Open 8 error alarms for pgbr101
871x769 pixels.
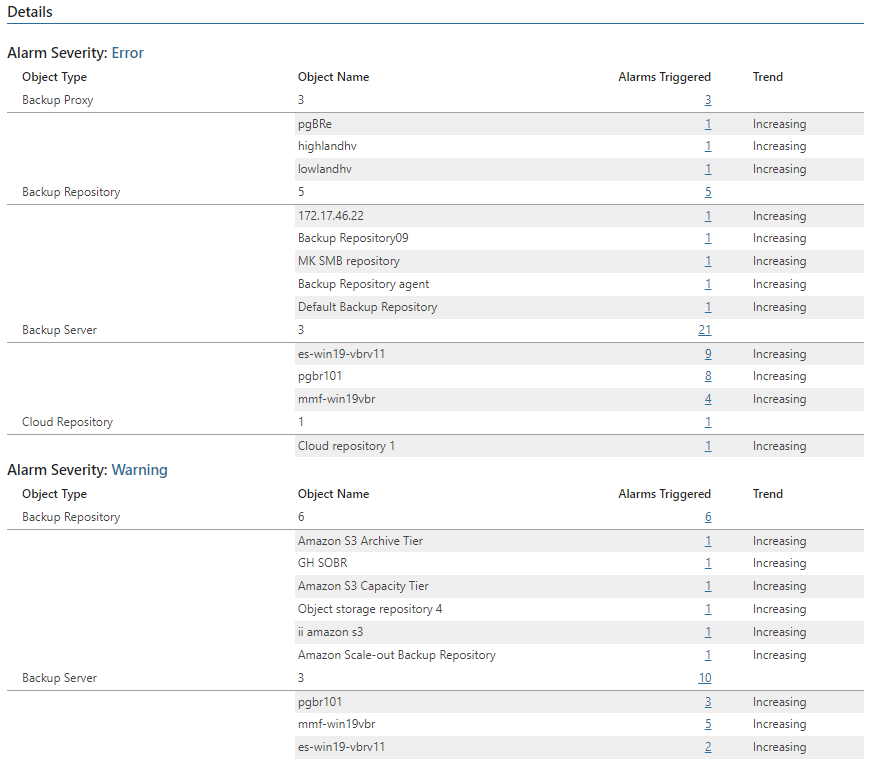pyautogui.click(x=708, y=376)
